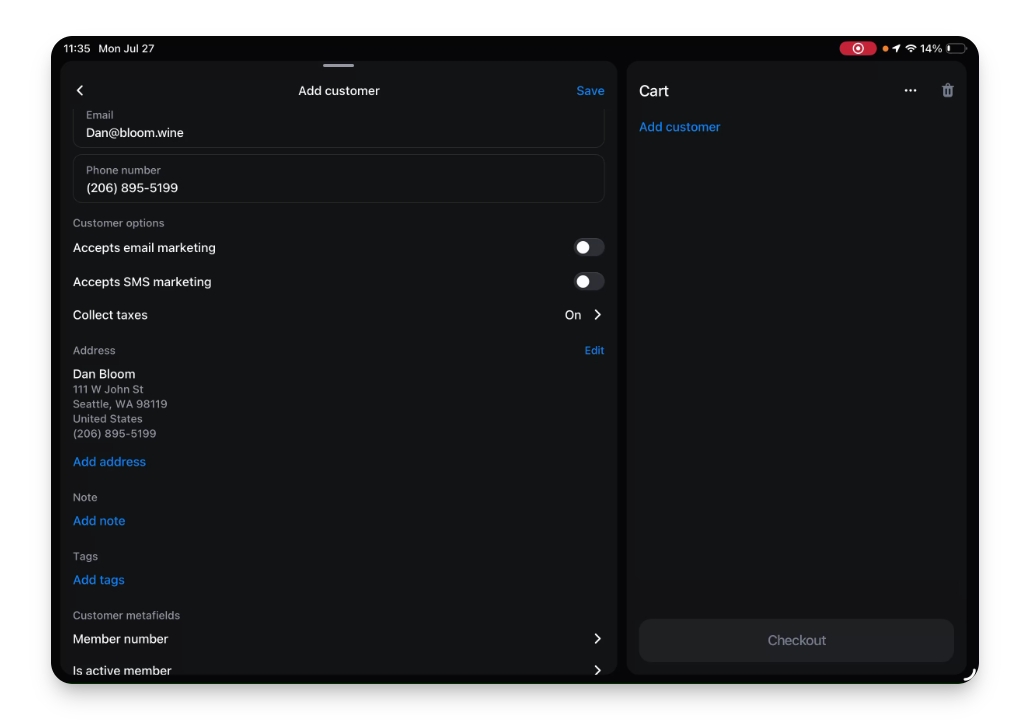Tap the 11:35 clock in status bar
This screenshot has height=720, width=1030.
(76, 49)
